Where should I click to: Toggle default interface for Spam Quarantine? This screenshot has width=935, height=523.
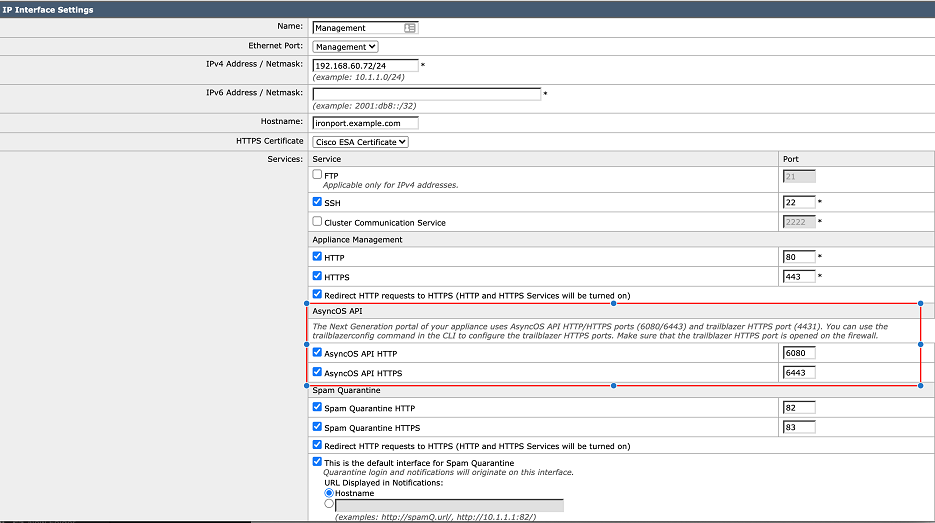point(317,462)
